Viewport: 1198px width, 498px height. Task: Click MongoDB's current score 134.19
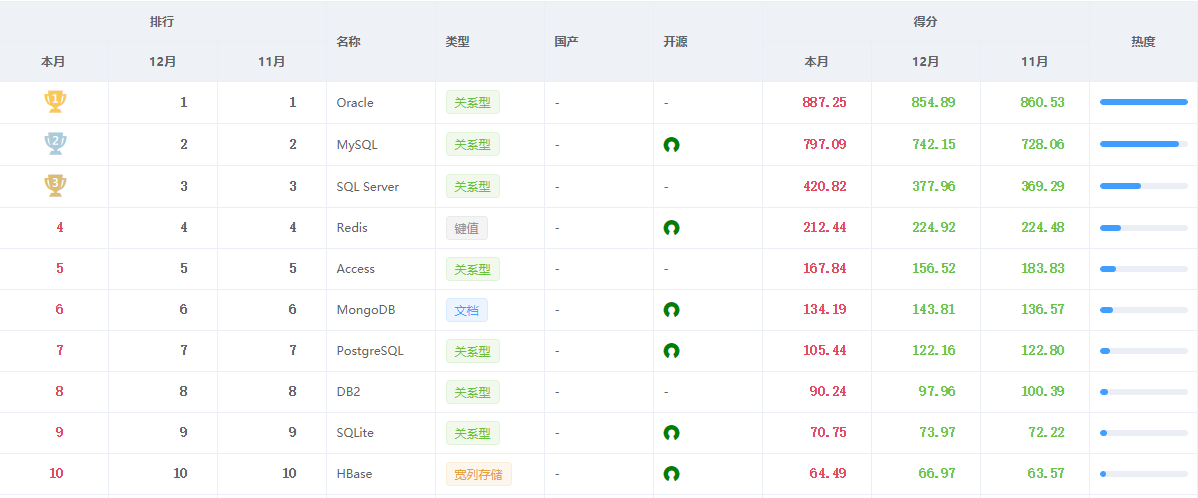pos(824,310)
